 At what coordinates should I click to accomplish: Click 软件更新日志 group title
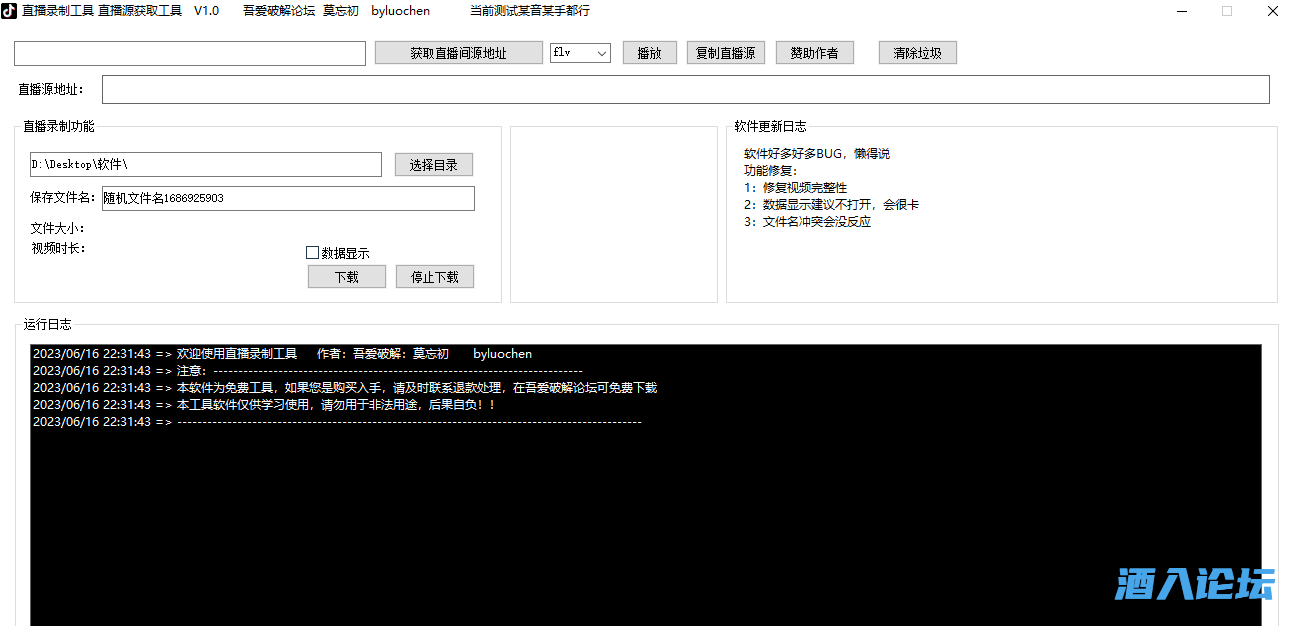(x=770, y=127)
